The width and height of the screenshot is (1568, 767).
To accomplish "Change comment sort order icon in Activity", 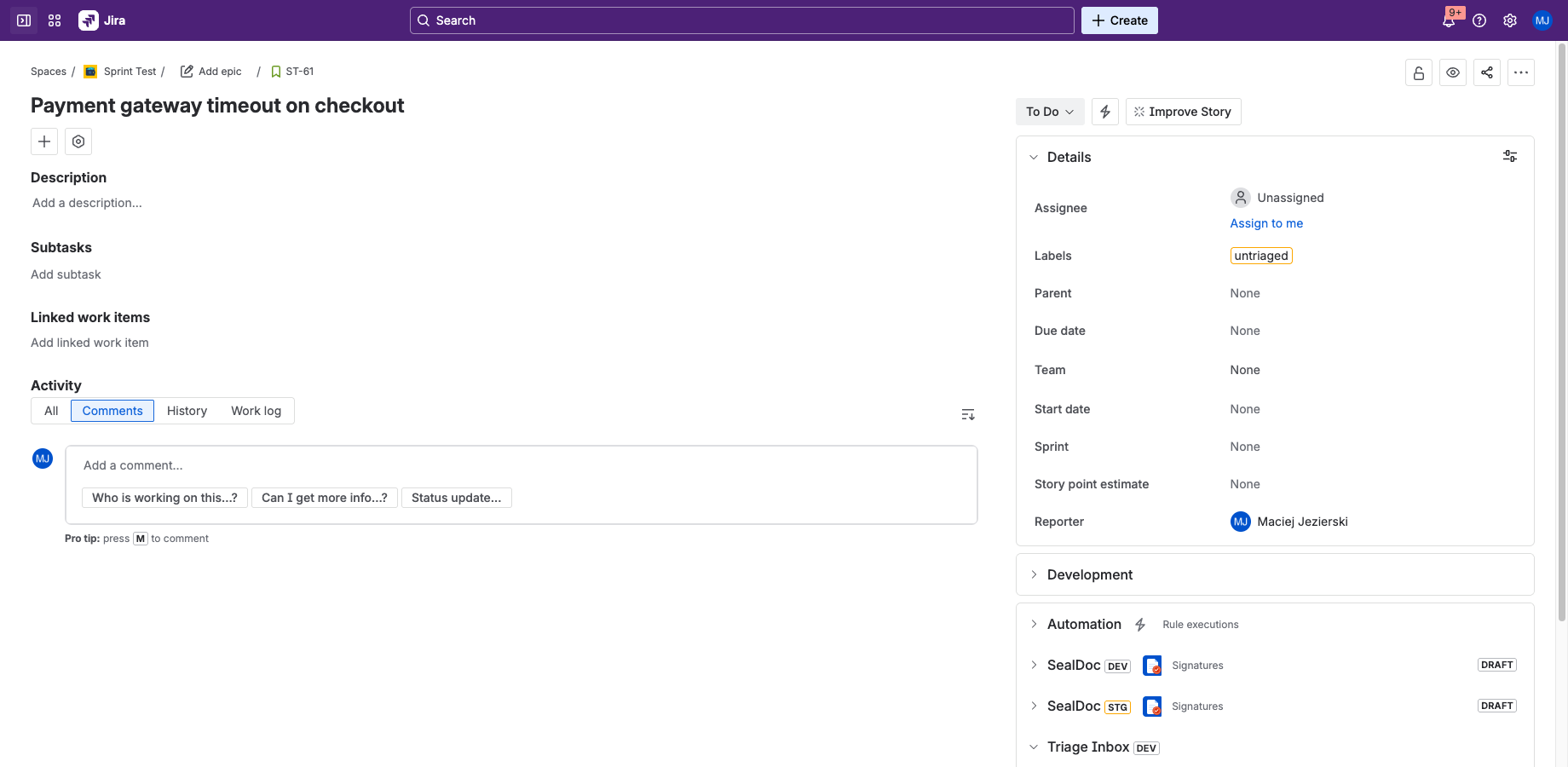I will (967, 413).
